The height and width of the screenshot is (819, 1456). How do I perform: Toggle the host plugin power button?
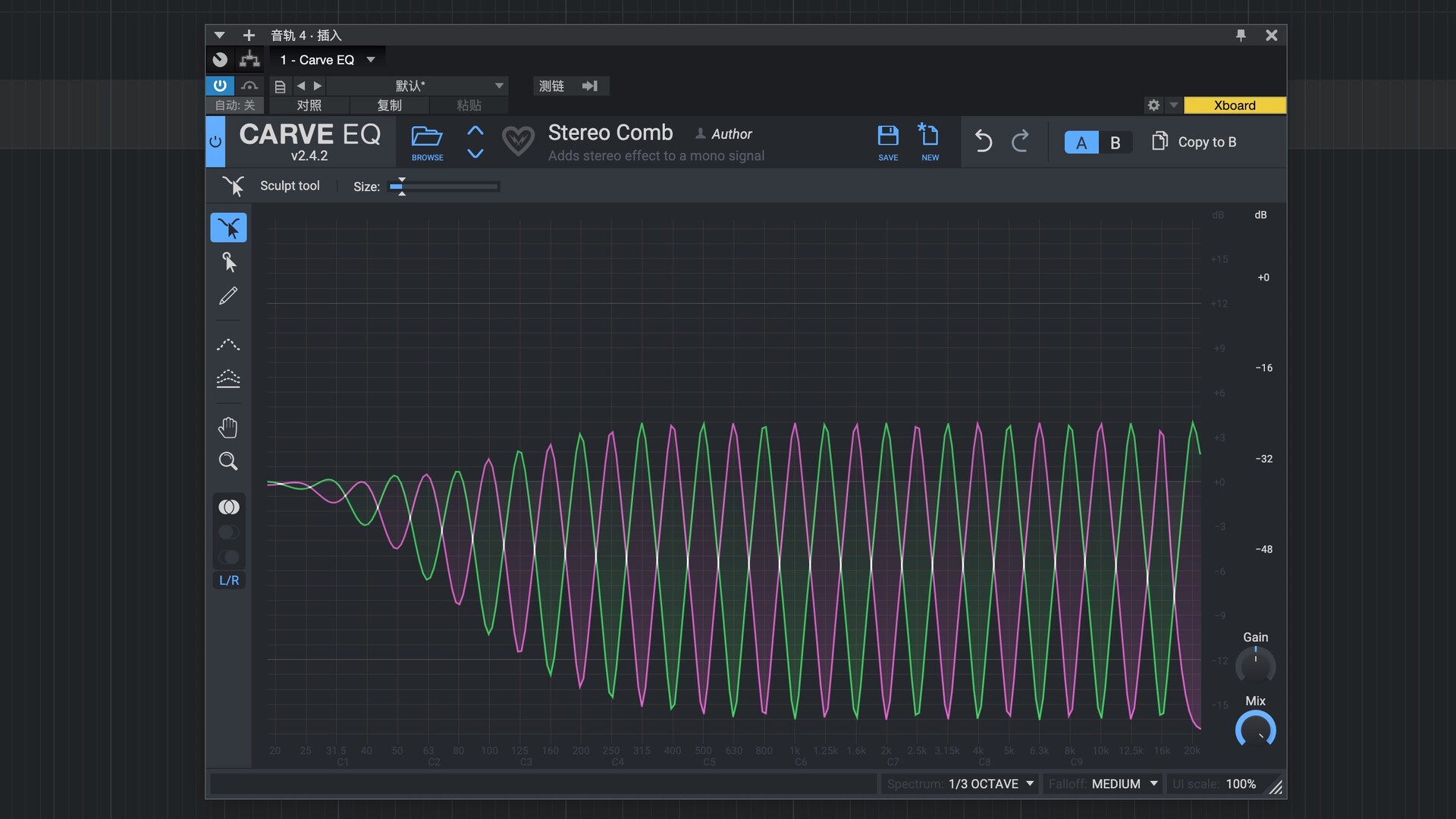point(220,86)
